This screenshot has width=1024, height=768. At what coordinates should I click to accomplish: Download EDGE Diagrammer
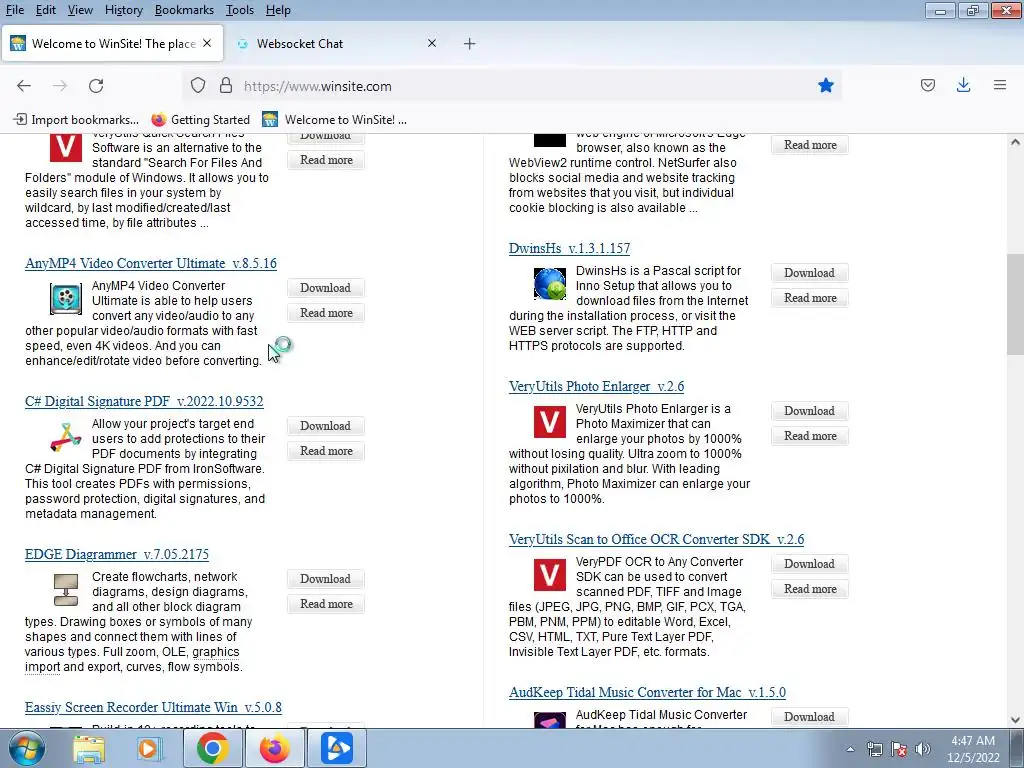[x=325, y=579]
